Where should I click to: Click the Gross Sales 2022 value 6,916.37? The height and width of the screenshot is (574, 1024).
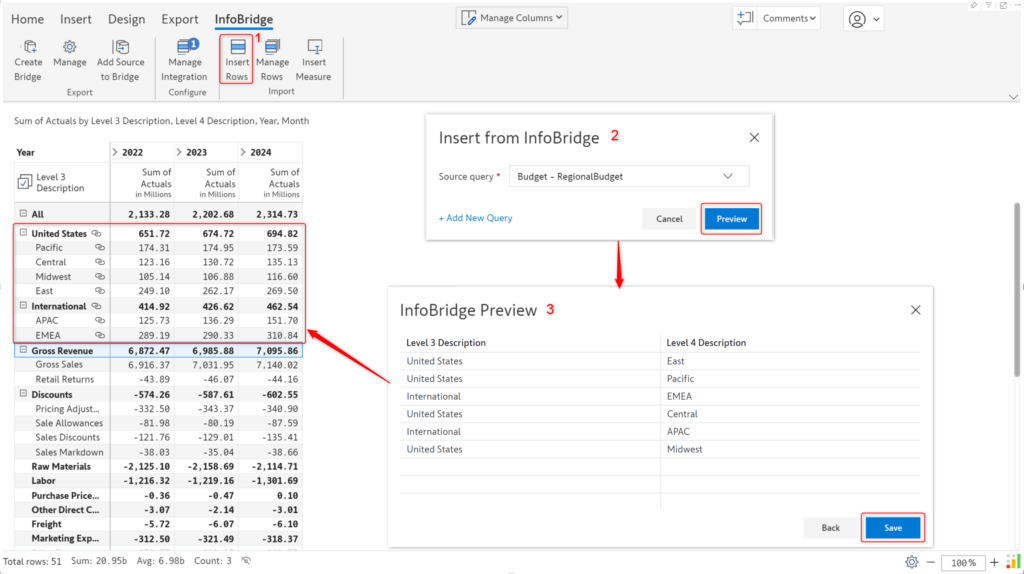[x=149, y=364]
